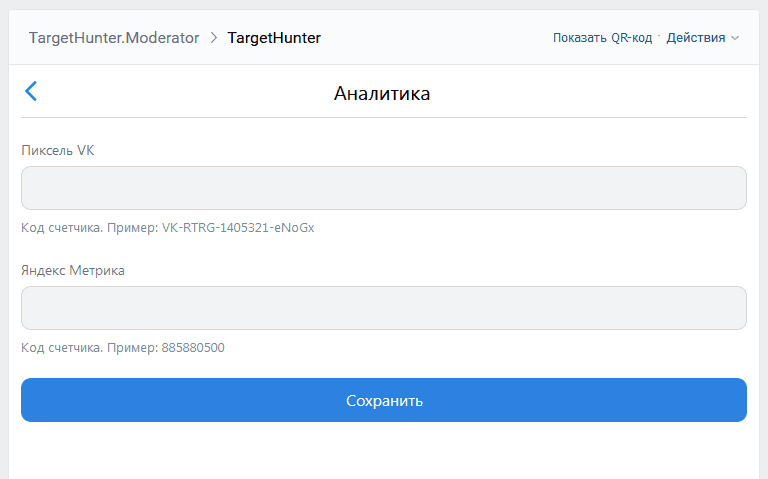
Task: Click the Аналитика page heading
Action: (x=382, y=94)
